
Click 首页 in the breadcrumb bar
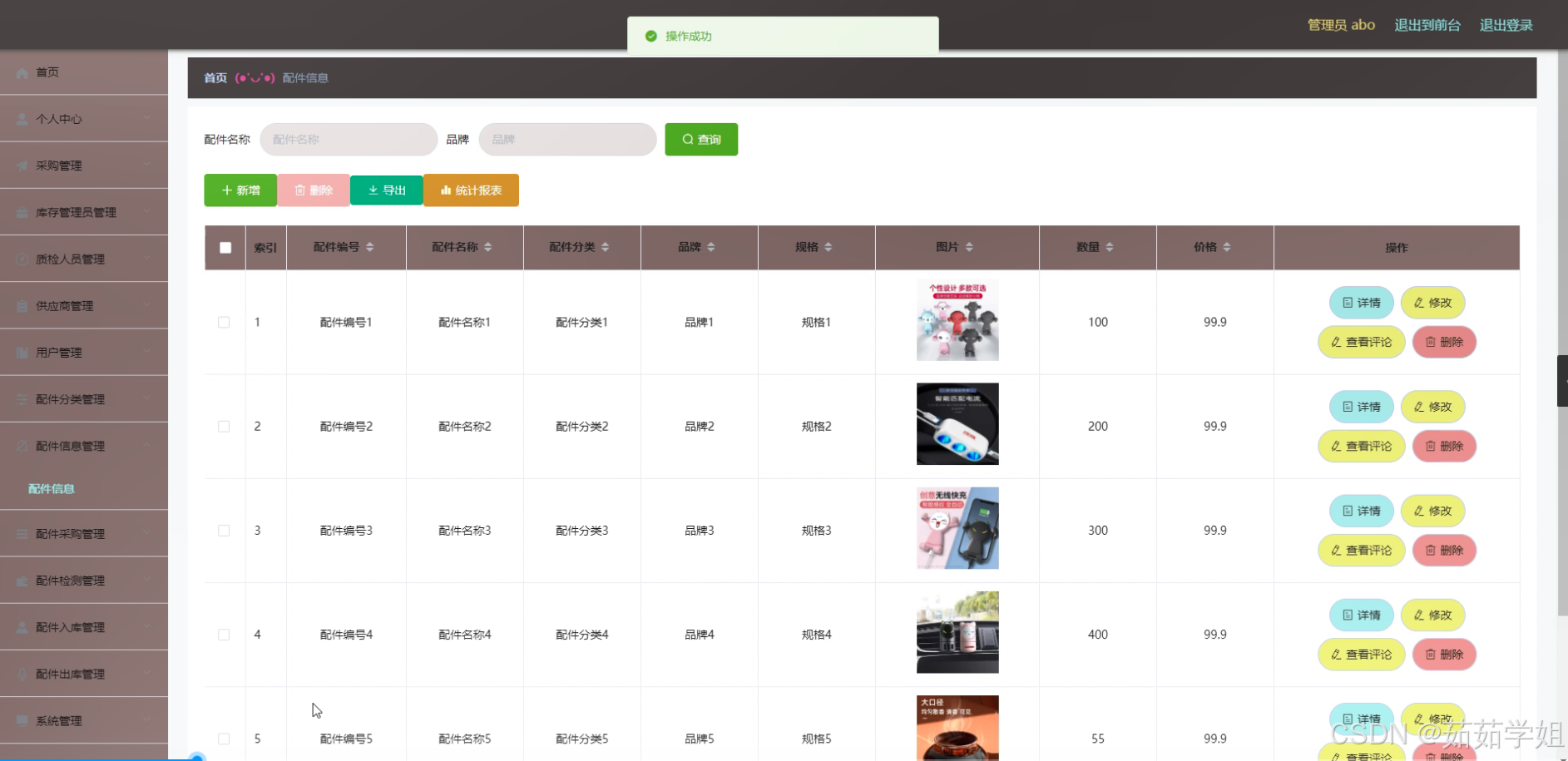[x=214, y=77]
